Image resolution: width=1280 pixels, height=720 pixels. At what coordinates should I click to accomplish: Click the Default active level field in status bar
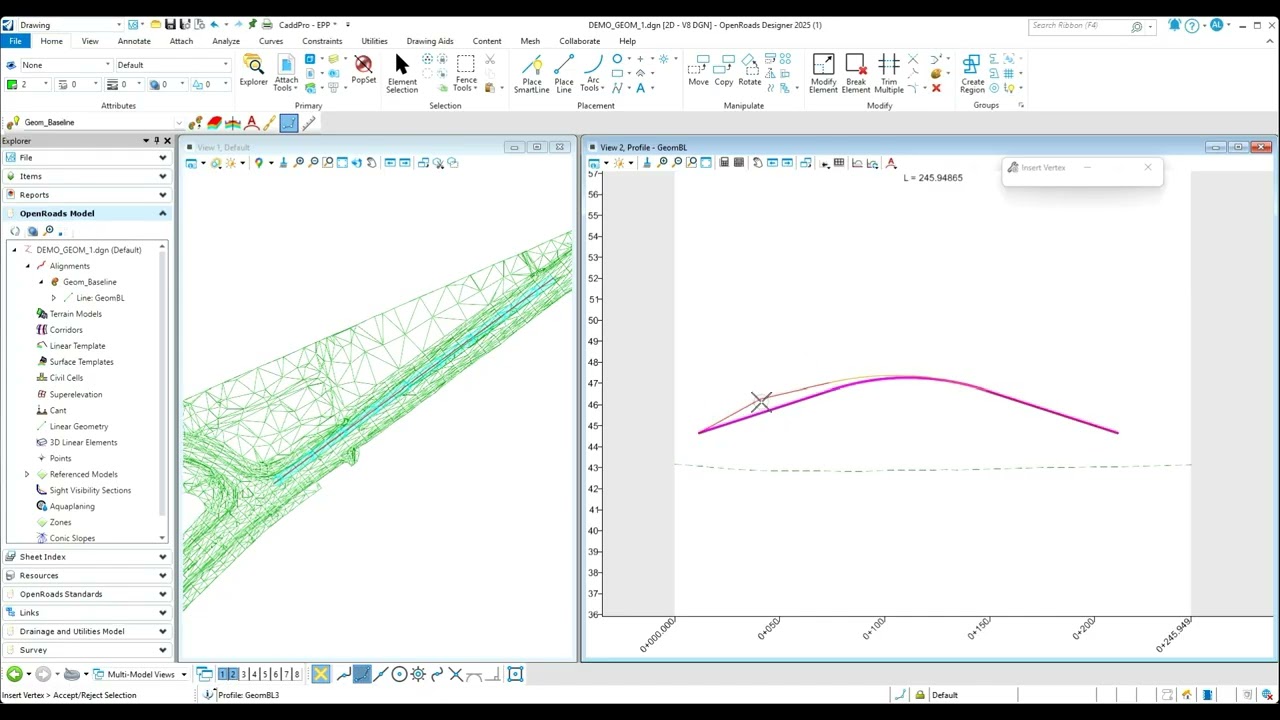[972, 695]
